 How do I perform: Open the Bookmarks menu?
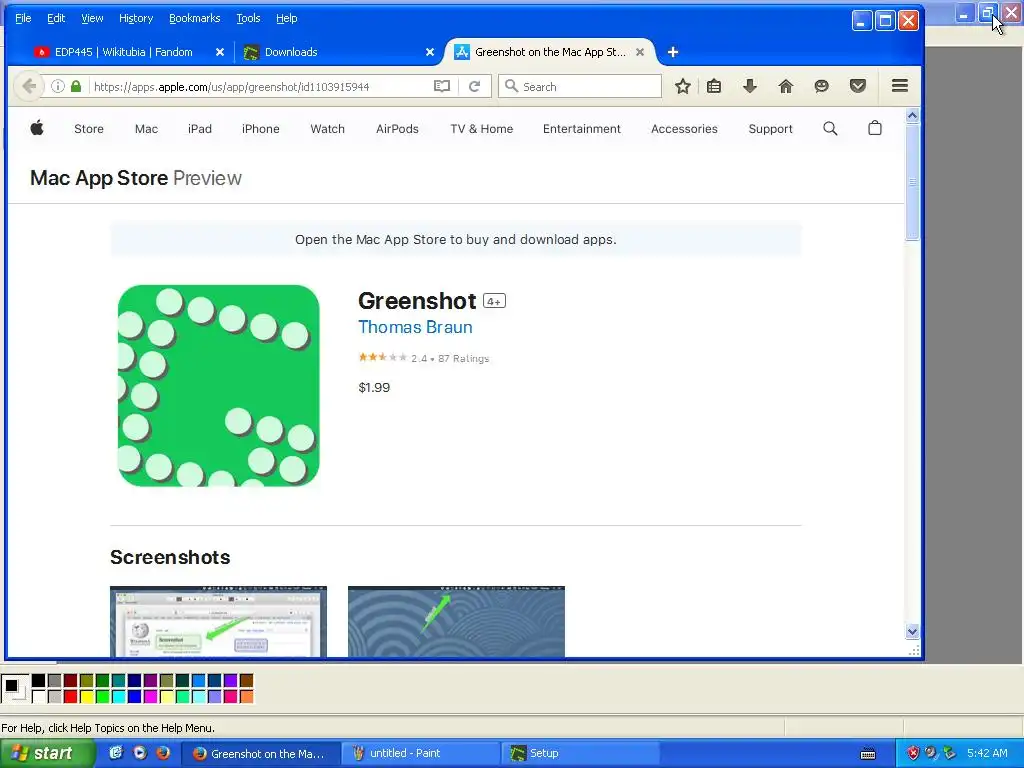[x=195, y=18]
